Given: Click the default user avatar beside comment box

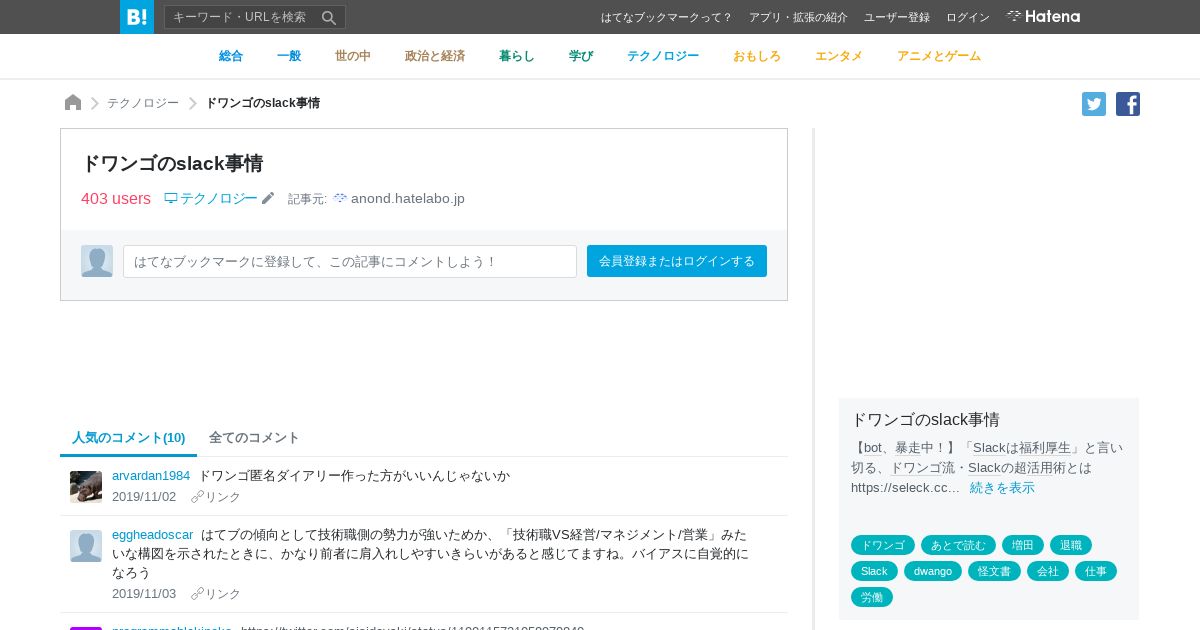Looking at the screenshot, I should pyautogui.click(x=97, y=261).
